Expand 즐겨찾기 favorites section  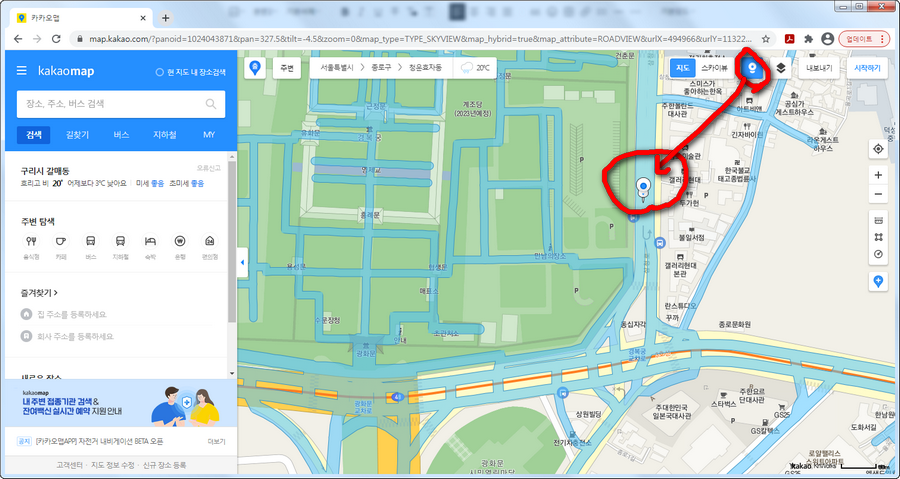tap(39, 293)
